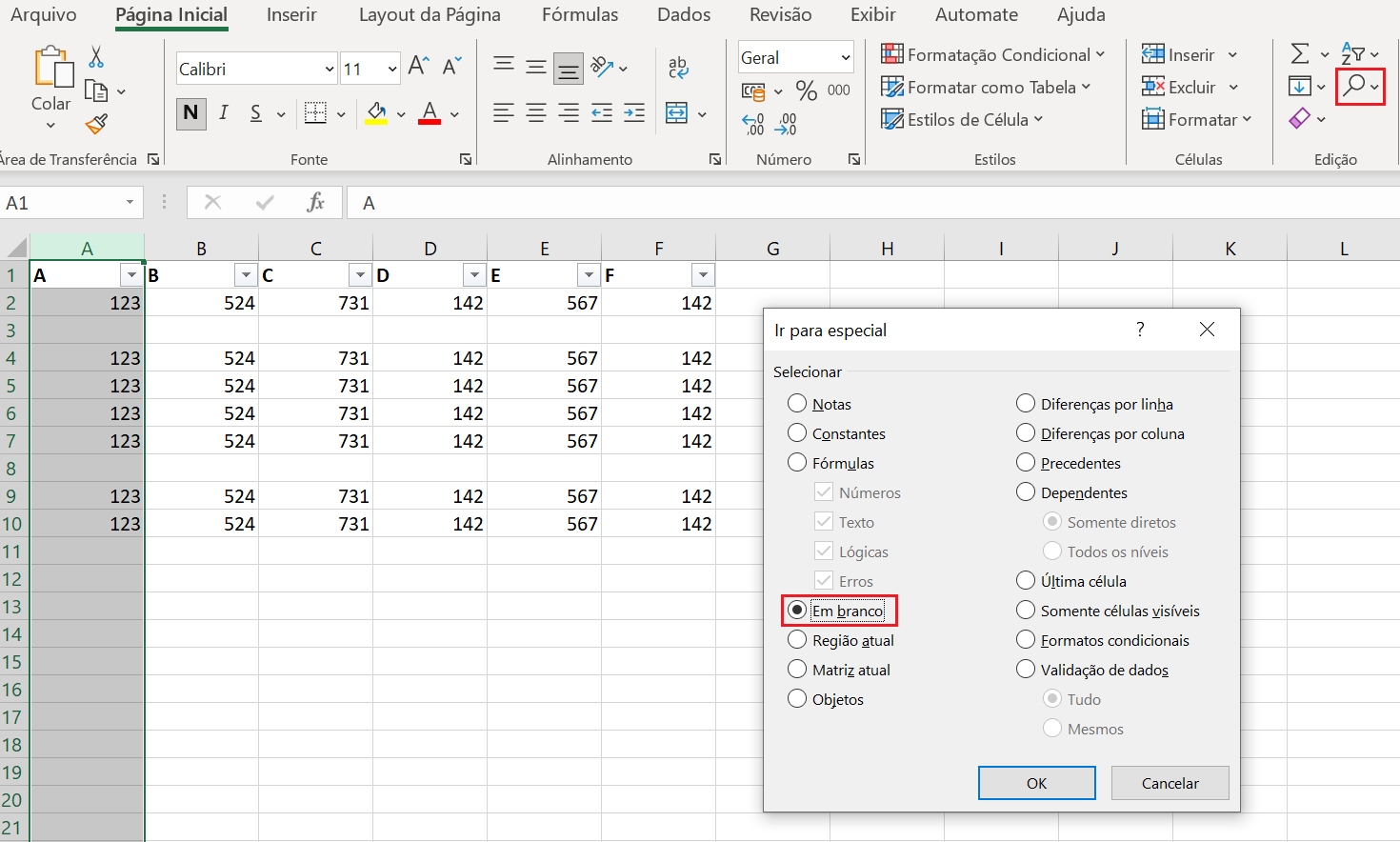This screenshot has width=1400, height=842.
Task: Open filter dropdown for column F header
Action: (703, 275)
